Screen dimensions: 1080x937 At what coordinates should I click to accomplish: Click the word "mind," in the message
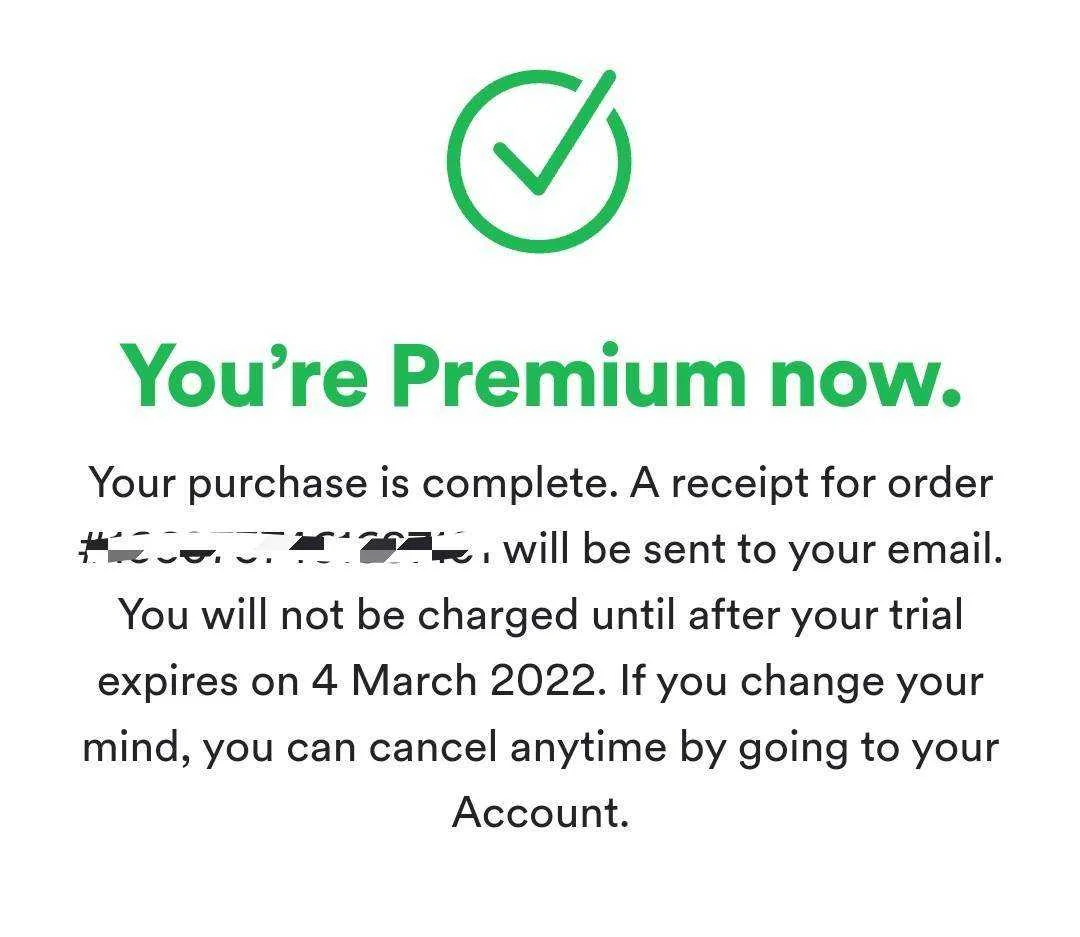point(135,747)
